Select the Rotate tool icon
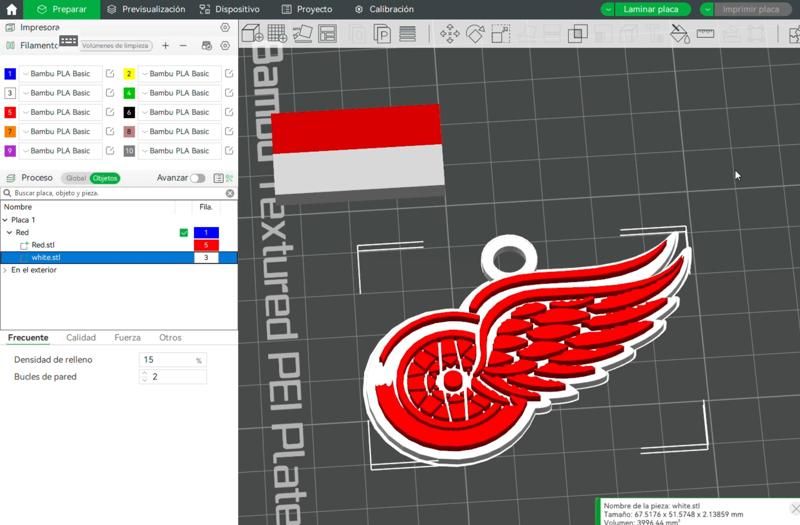The height and width of the screenshot is (525, 800). click(x=475, y=34)
